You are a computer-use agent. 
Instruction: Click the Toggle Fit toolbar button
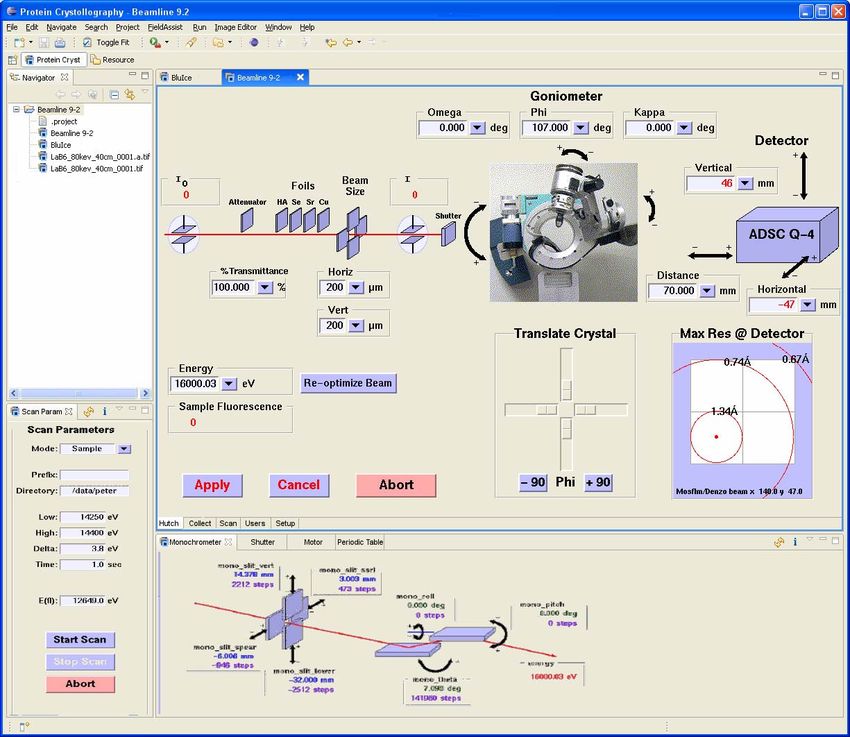[106, 42]
